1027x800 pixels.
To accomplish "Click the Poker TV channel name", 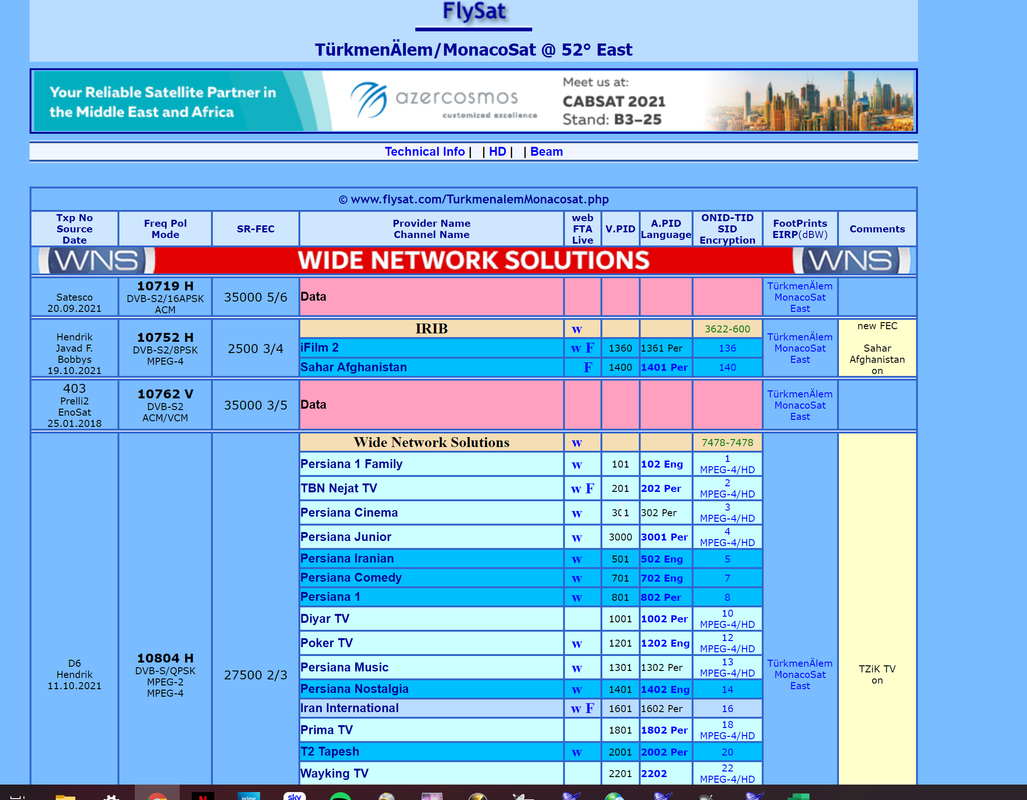I will pos(326,643).
